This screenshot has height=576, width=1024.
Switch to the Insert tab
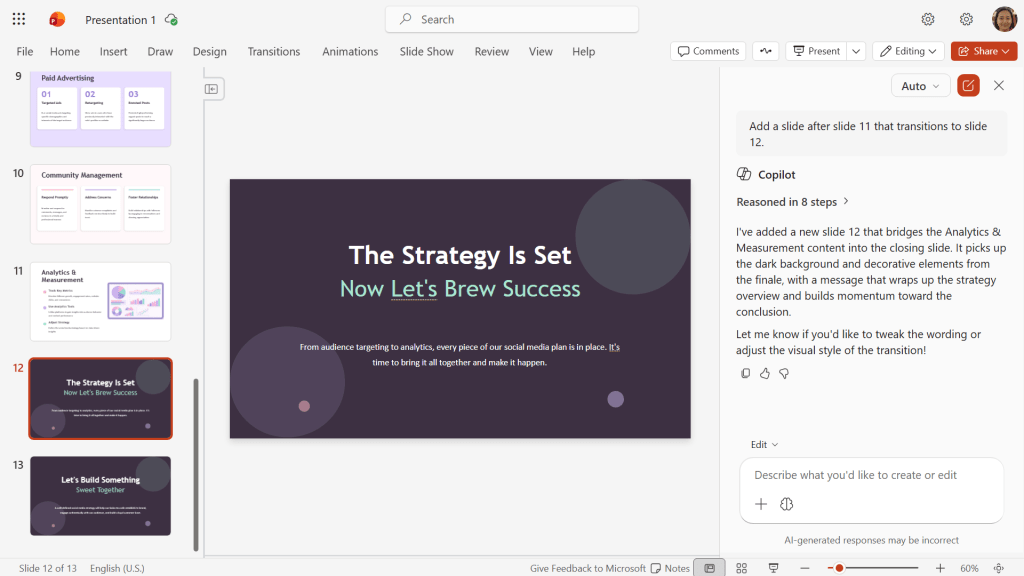click(x=114, y=52)
